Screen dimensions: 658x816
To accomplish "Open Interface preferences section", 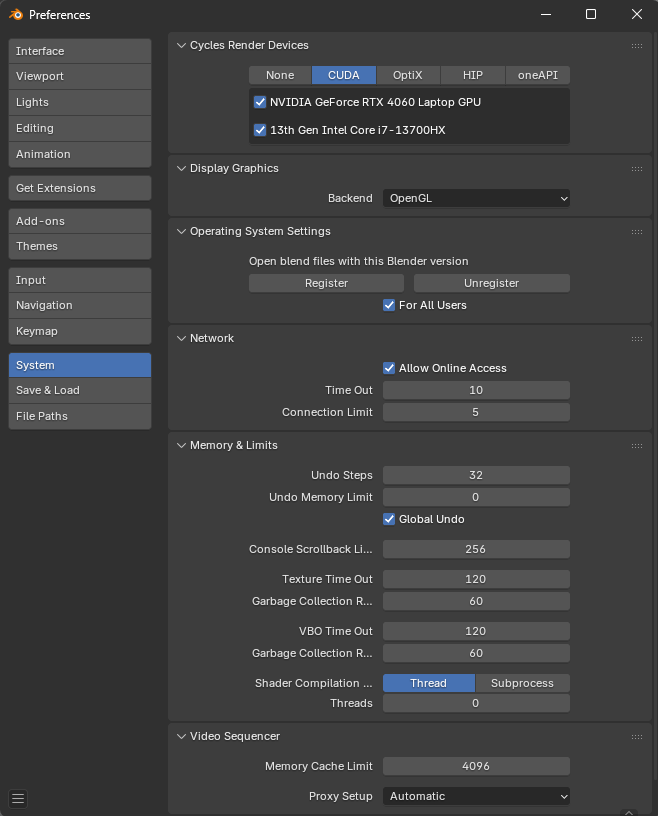I will tap(80, 51).
